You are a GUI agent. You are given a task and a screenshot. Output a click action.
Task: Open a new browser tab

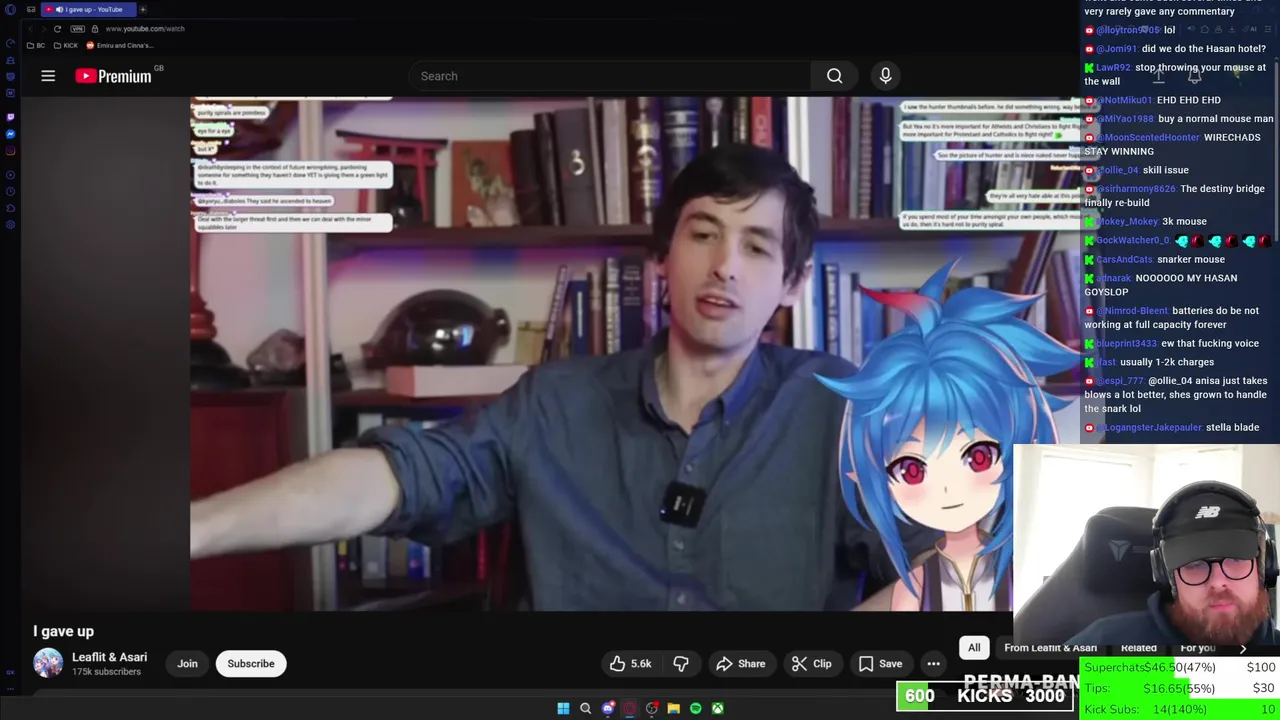pos(143,9)
